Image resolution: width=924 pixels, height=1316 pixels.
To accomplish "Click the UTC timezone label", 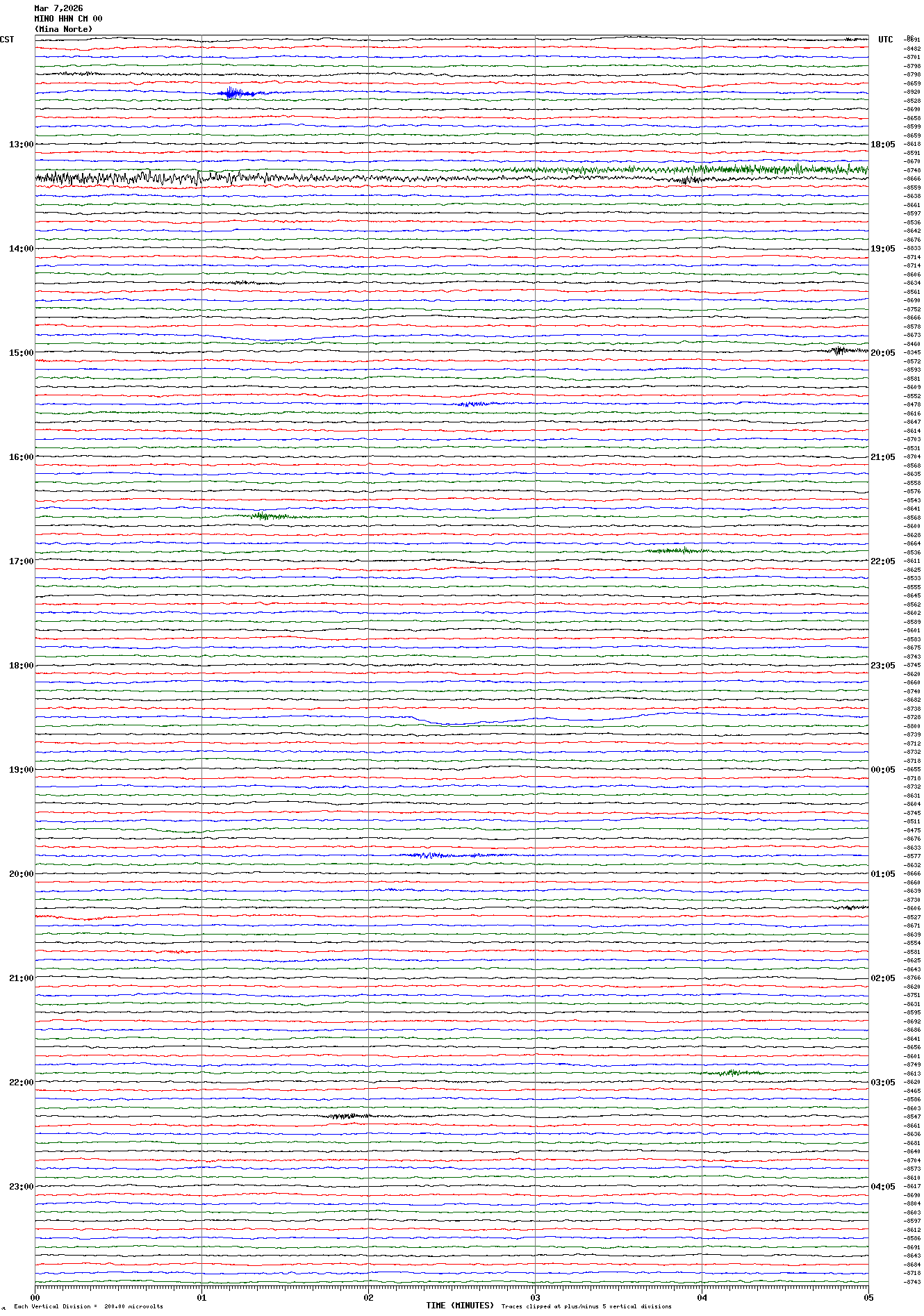I will pos(885,40).
